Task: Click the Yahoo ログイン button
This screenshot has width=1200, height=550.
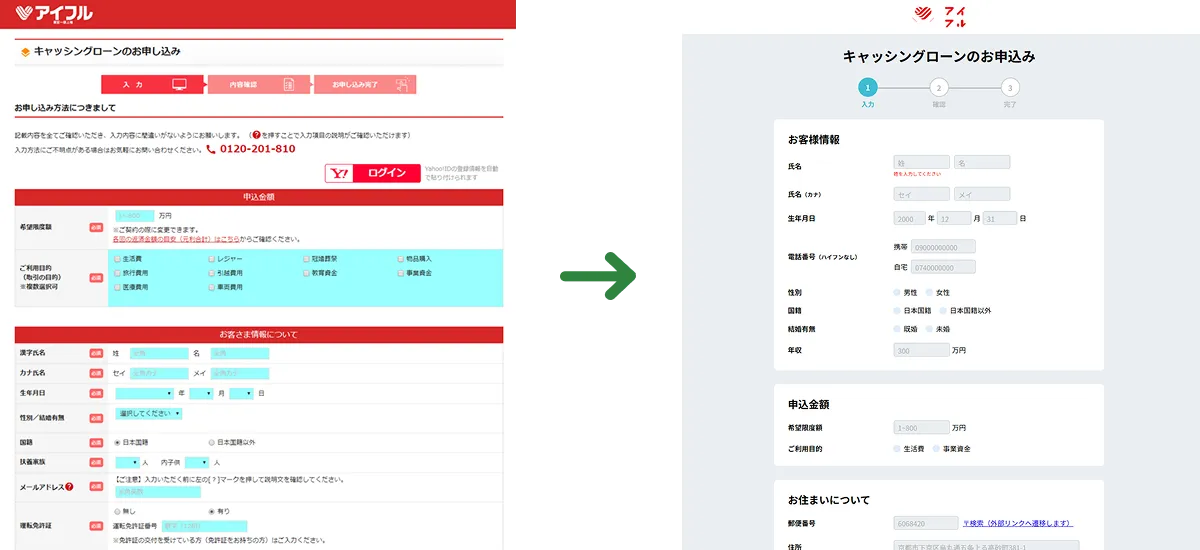Action: coord(372,173)
